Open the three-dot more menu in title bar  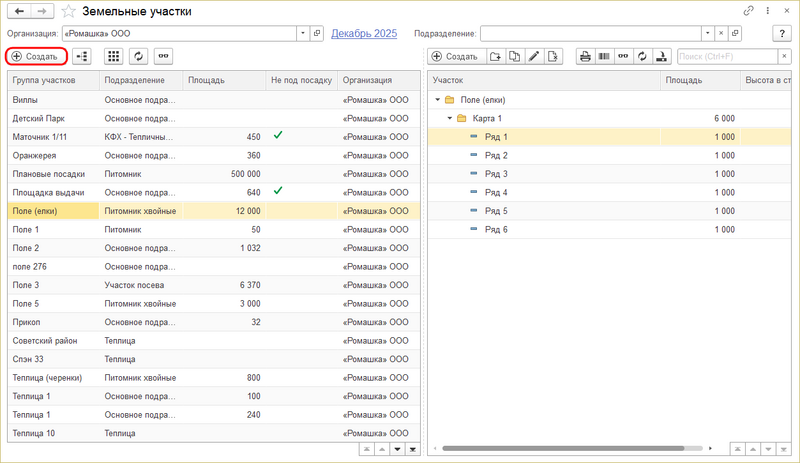767,11
